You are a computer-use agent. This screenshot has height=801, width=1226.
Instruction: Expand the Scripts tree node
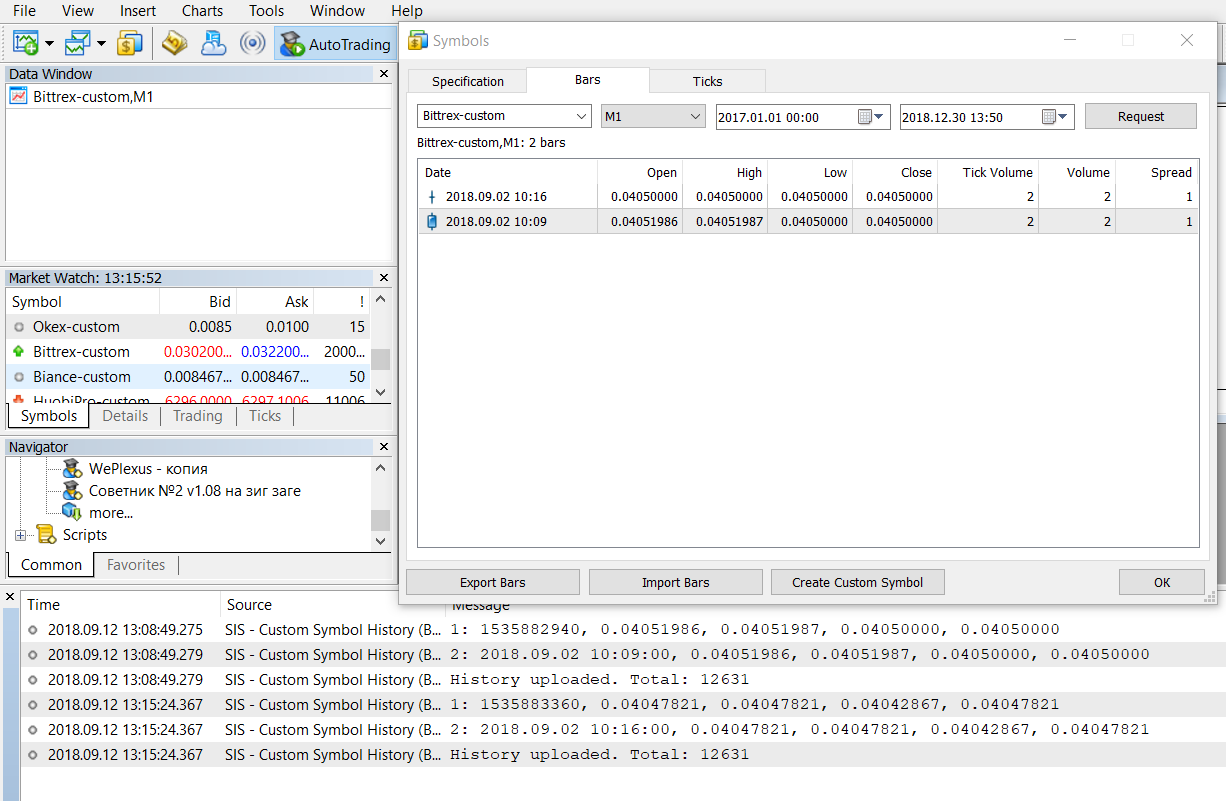[x=21, y=535]
